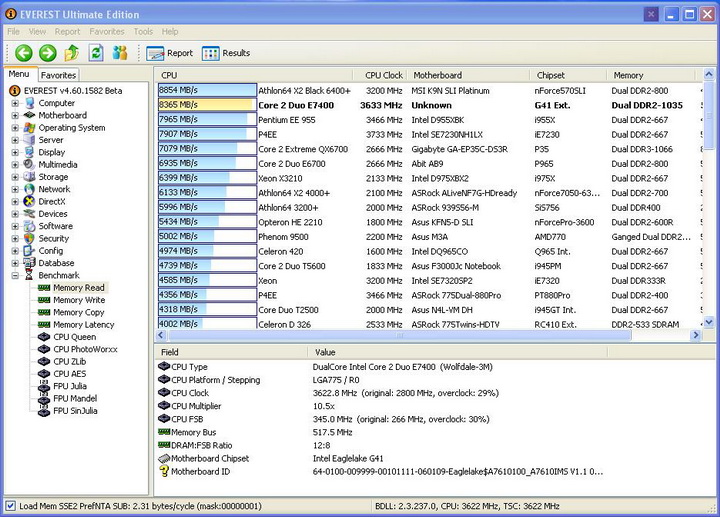Expand the Computer tree node
Image resolution: width=720 pixels, height=517 pixels.
tap(15, 103)
